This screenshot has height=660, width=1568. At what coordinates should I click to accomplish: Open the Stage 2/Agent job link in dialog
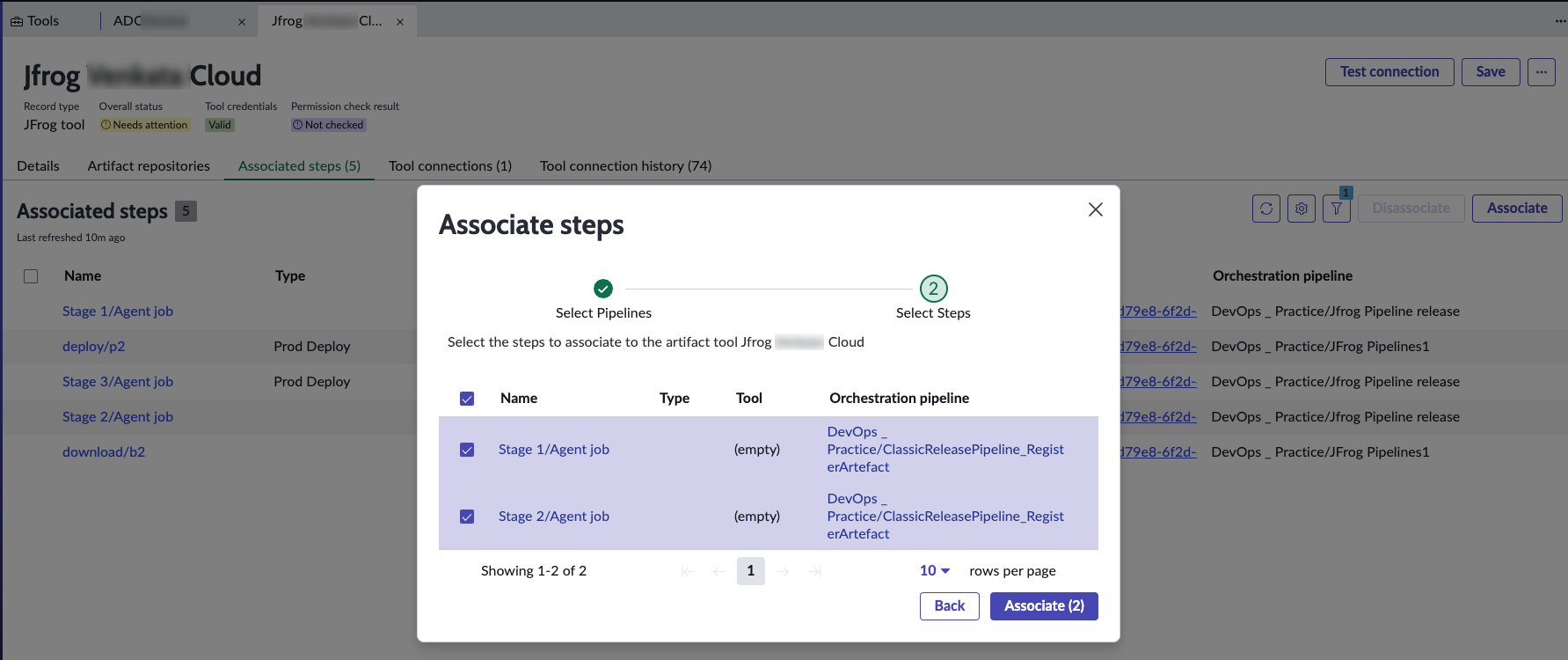pyautogui.click(x=554, y=517)
